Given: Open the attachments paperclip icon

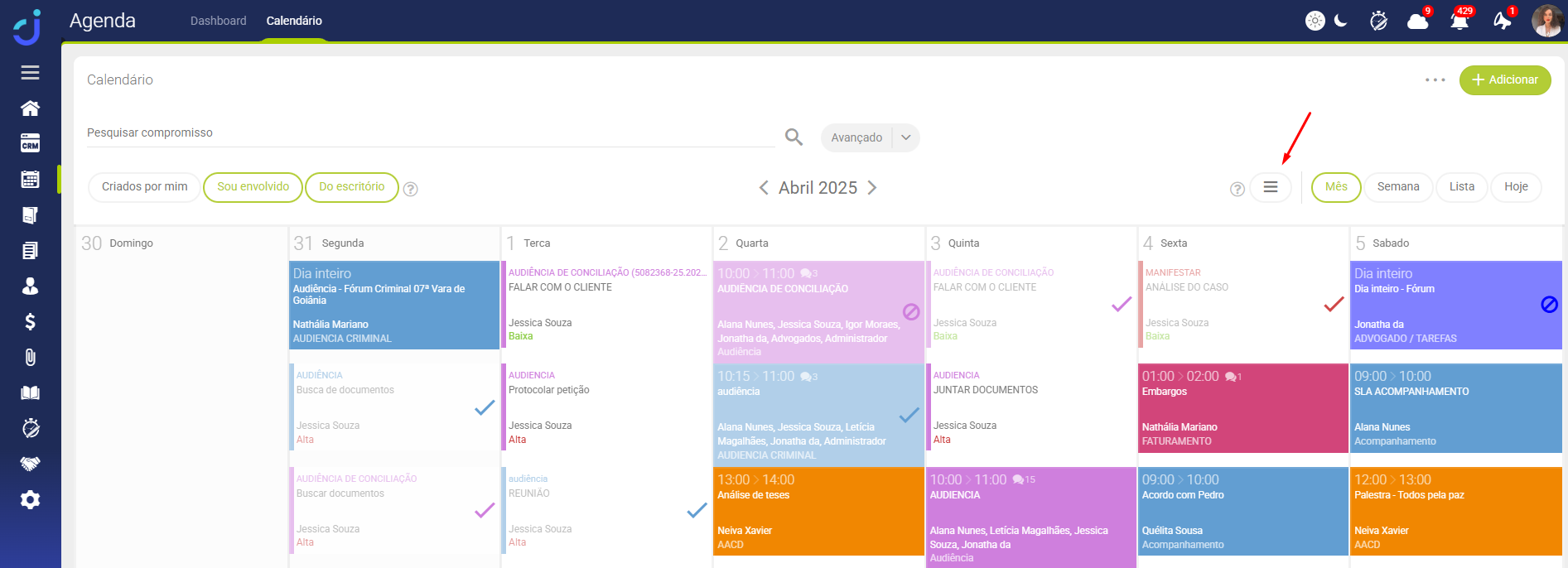Looking at the screenshot, I should coord(30,357).
